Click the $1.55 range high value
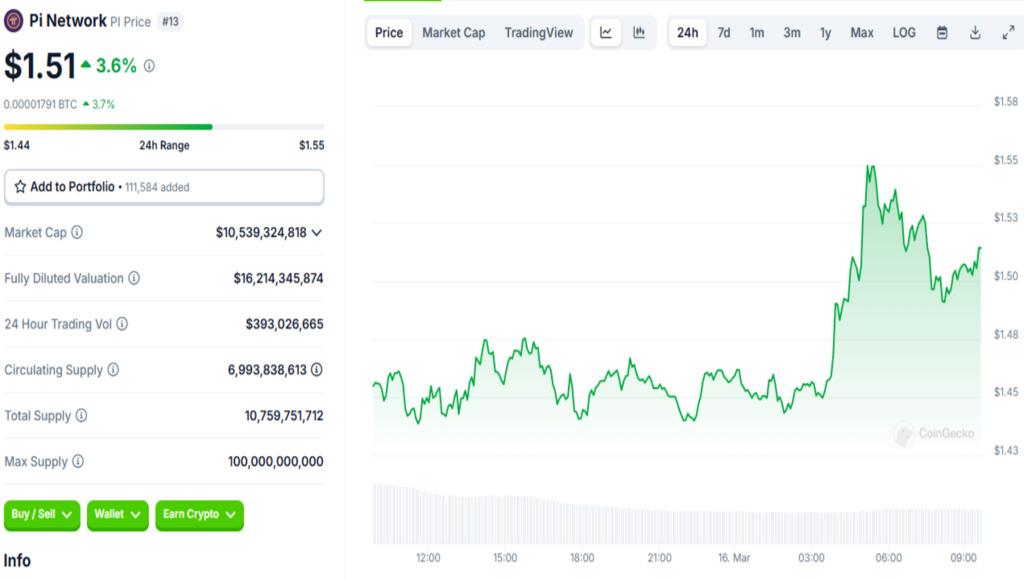This screenshot has width=1024, height=579. pos(312,146)
